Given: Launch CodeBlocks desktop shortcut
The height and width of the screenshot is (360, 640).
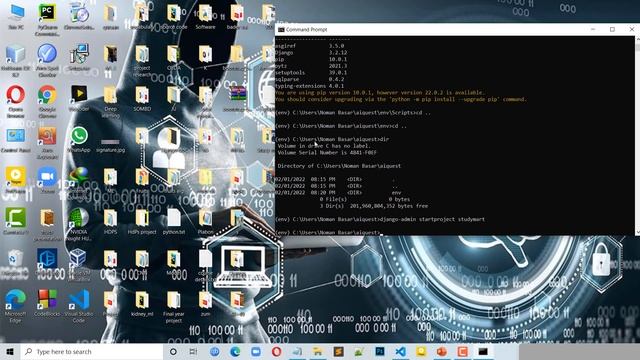Looking at the screenshot, I should click(47, 303).
